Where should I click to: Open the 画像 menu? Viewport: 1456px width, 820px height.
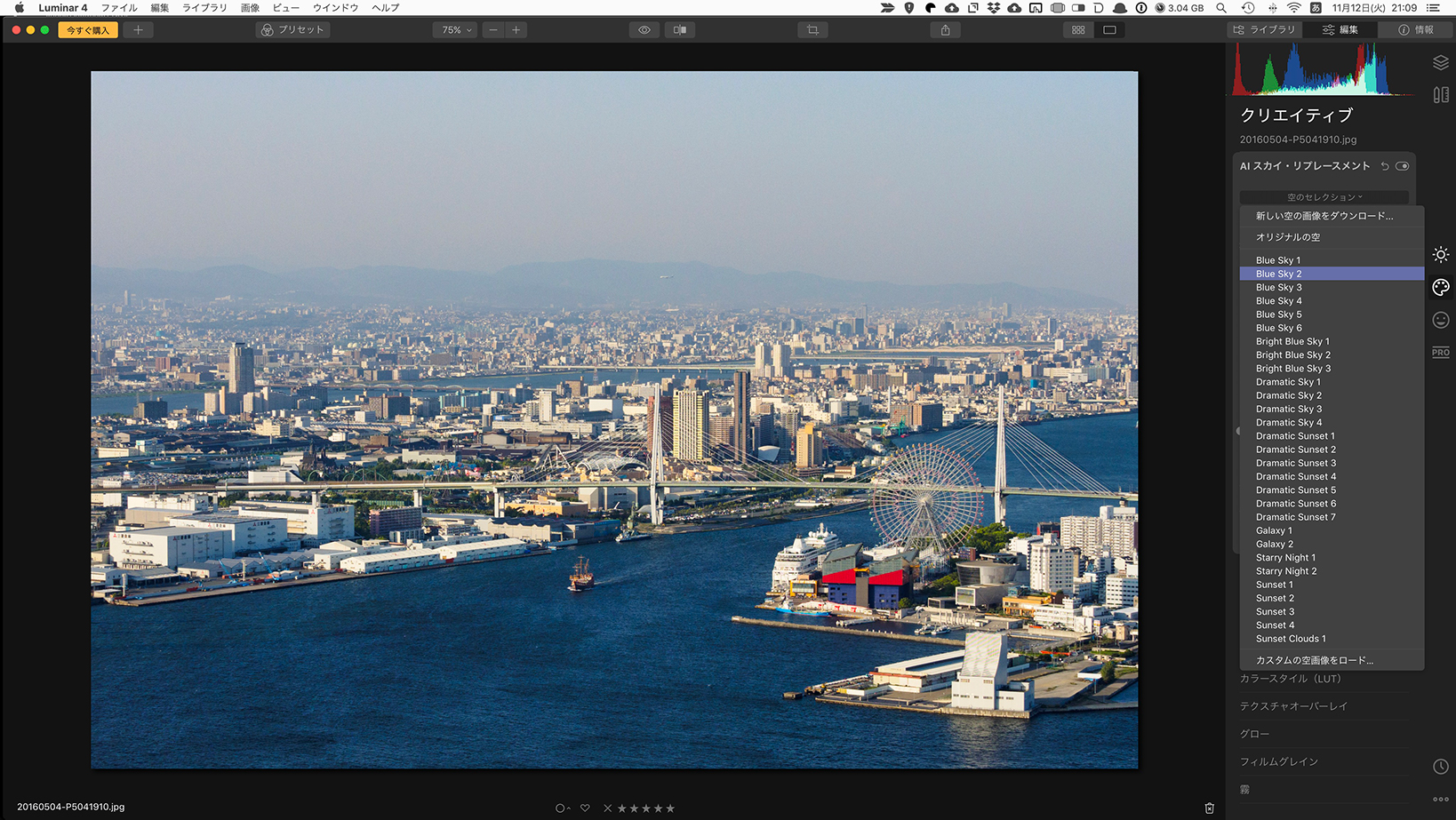tap(251, 8)
